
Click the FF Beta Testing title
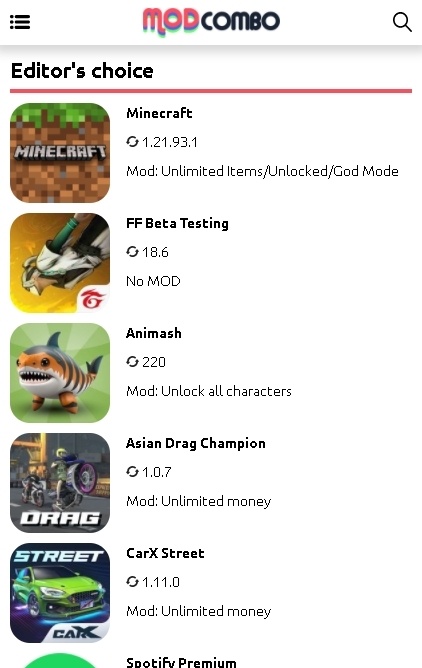click(177, 223)
